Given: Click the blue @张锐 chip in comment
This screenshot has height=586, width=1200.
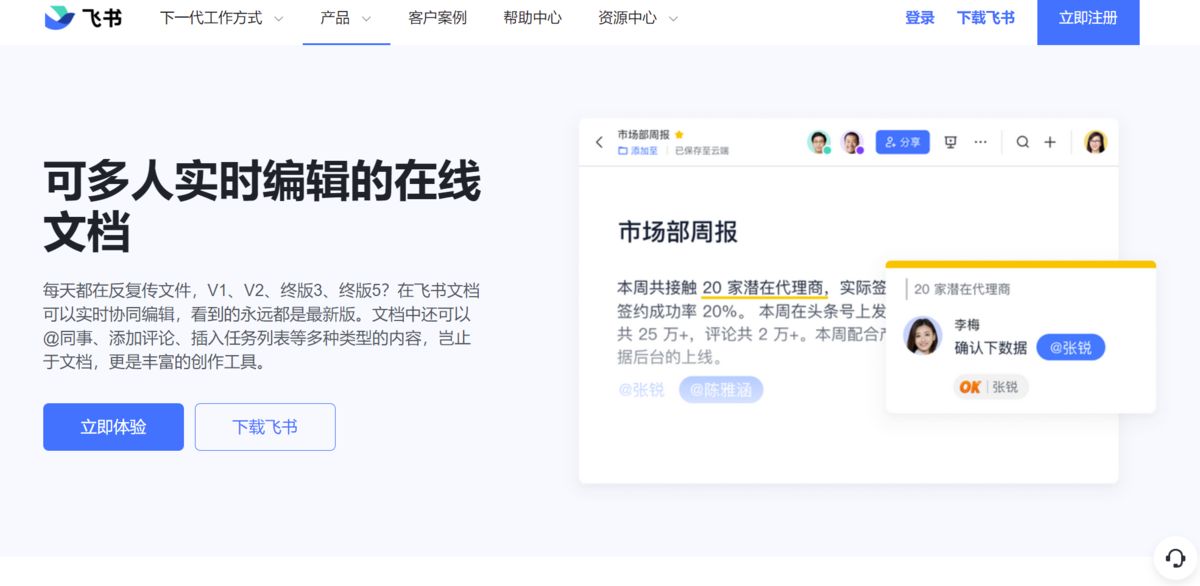Looking at the screenshot, I should coord(1071,347).
